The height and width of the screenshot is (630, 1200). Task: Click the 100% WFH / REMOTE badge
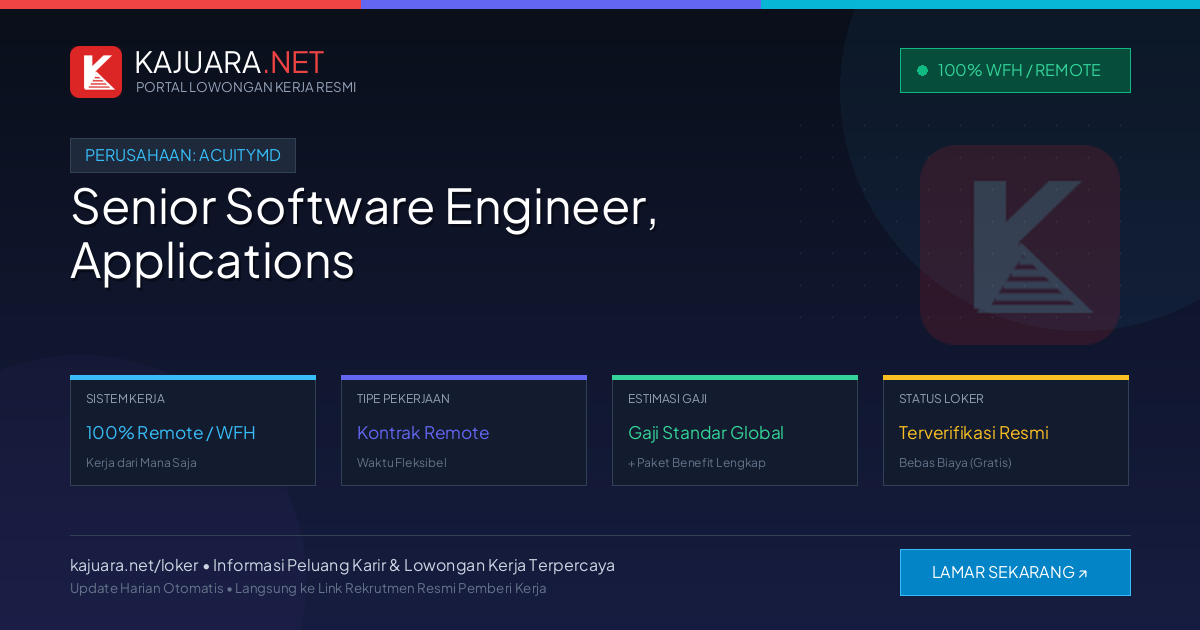tap(1015, 70)
